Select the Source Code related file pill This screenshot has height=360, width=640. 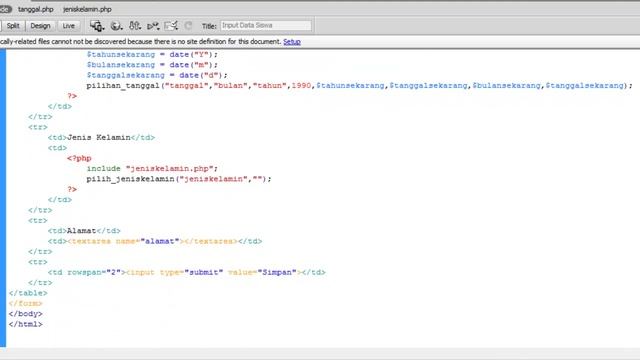click(5, 9)
